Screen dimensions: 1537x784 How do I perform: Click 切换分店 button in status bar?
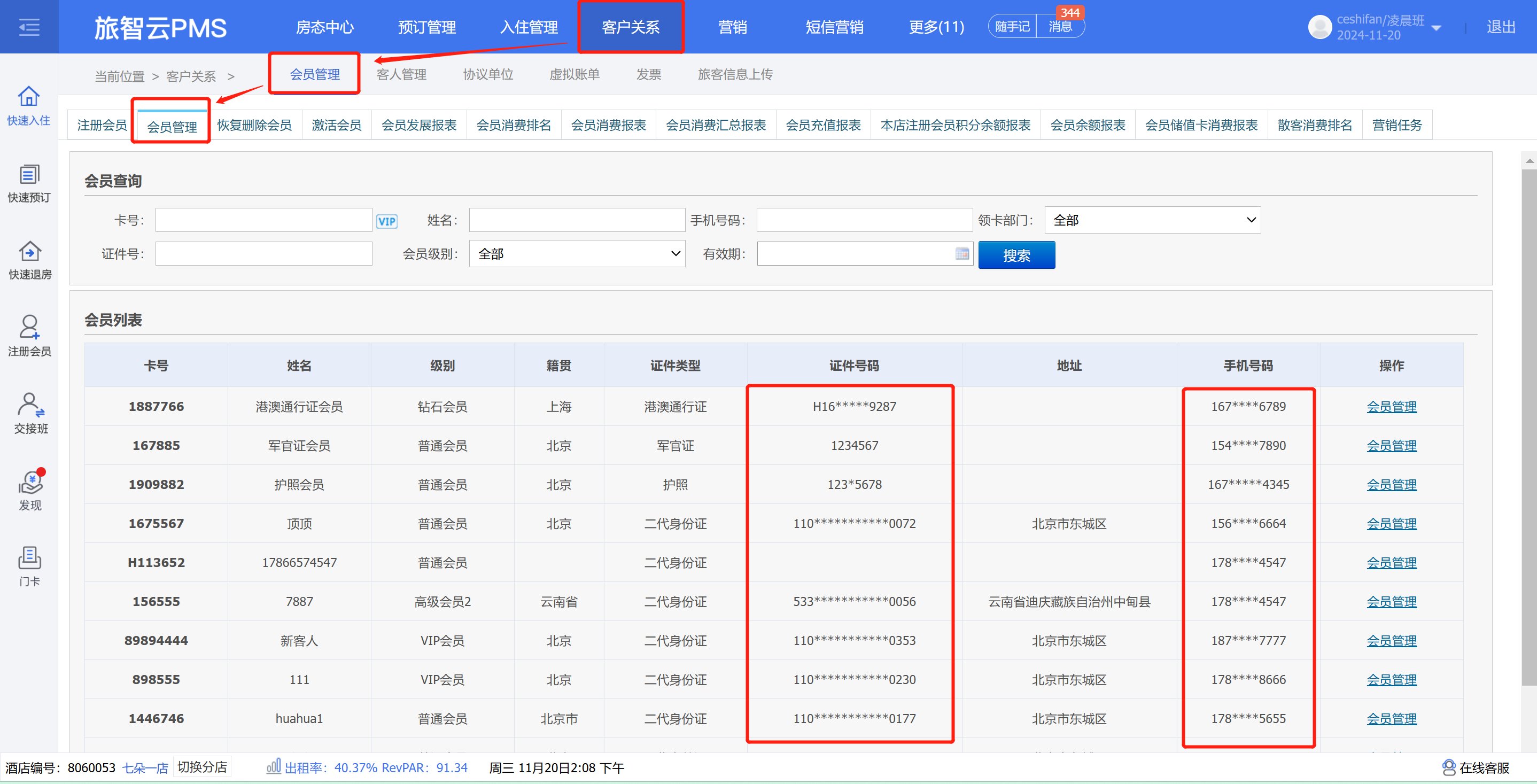pos(202,767)
